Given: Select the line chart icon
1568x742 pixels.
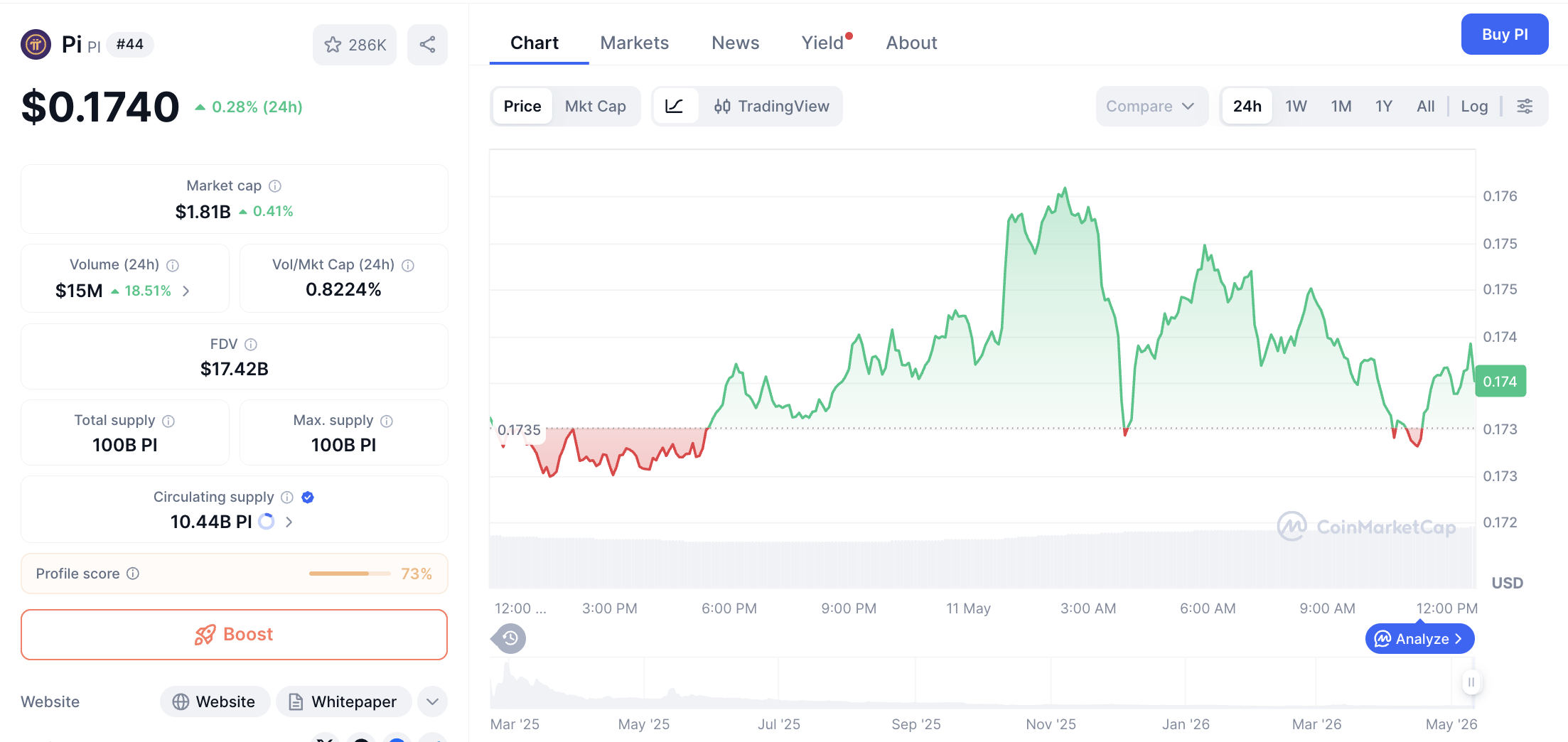Looking at the screenshot, I should 674,107.
